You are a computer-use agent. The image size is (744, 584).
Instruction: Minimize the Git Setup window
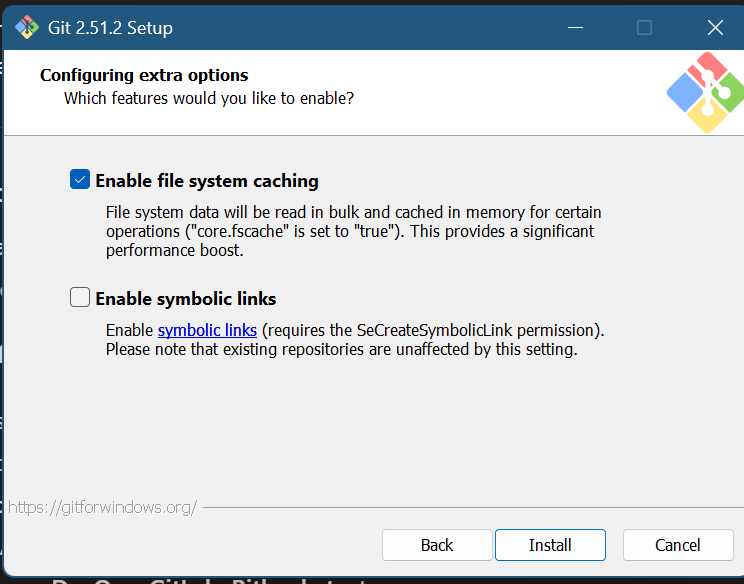(574, 27)
